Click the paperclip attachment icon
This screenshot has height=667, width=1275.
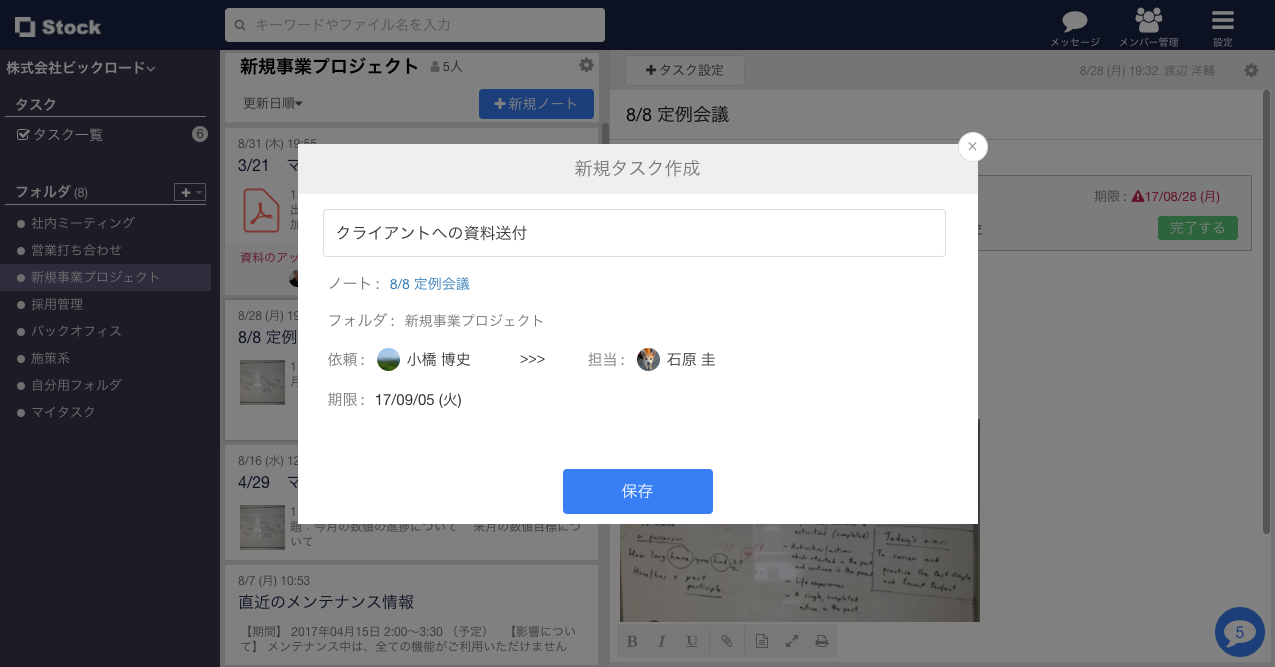[727, 641]
